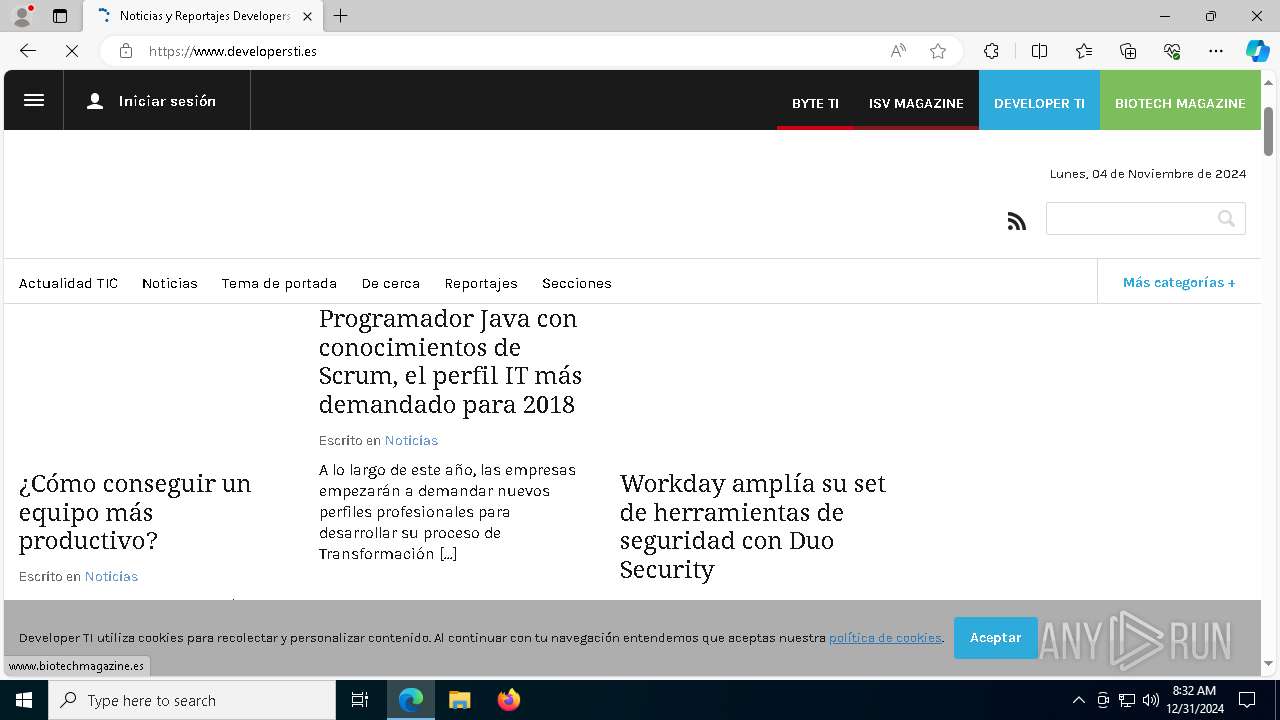
Task: Open De cerca menu item
Action: click(x=391, y=283)
